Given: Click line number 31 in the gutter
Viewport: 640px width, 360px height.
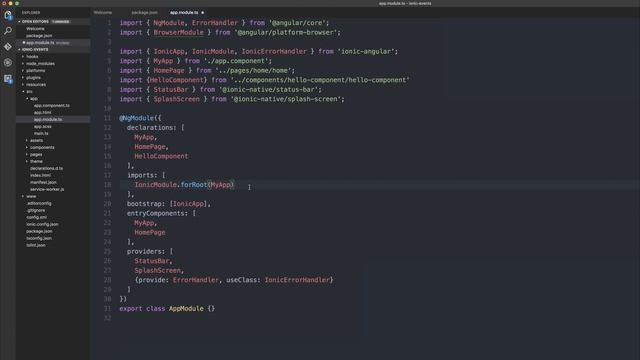Looking at the screenshot, I should coord(107,309).
